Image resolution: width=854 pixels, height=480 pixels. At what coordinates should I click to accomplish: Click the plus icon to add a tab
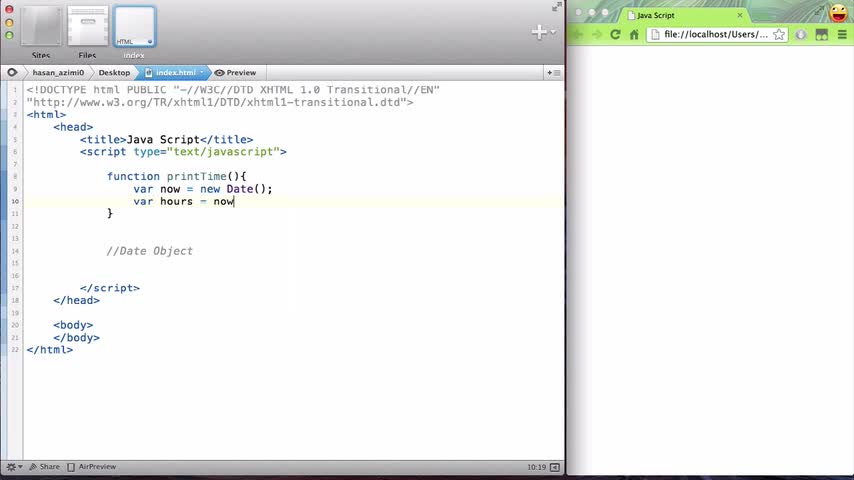pos(539,32)
